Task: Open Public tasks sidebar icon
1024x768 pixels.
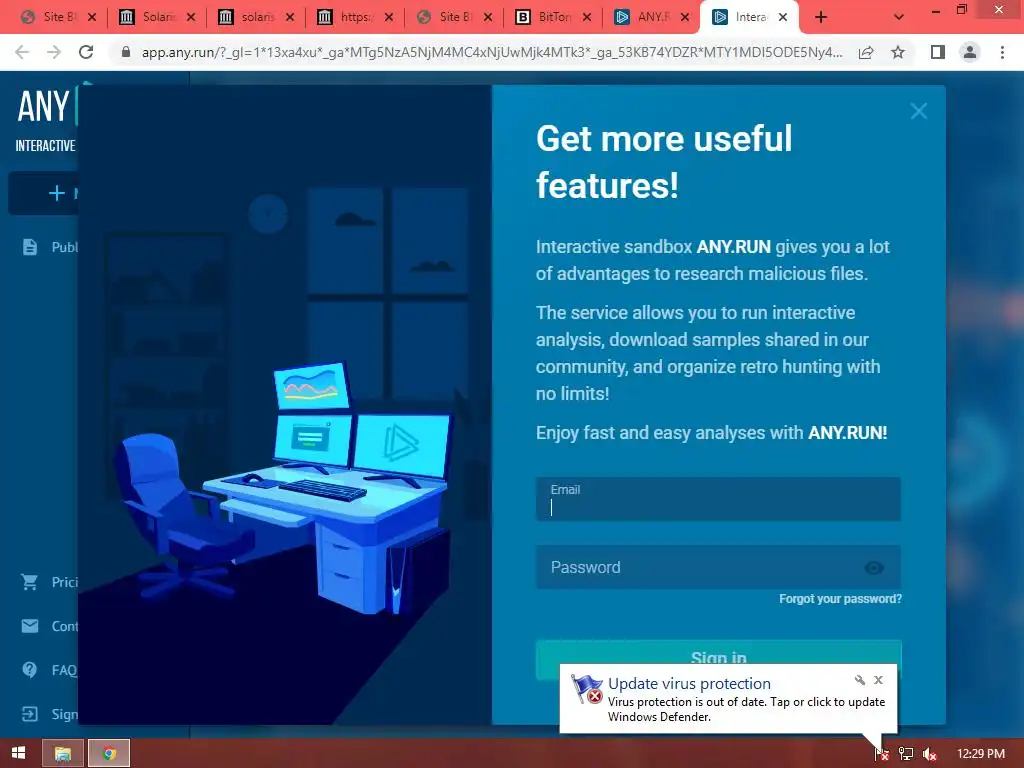Action: 30,247
